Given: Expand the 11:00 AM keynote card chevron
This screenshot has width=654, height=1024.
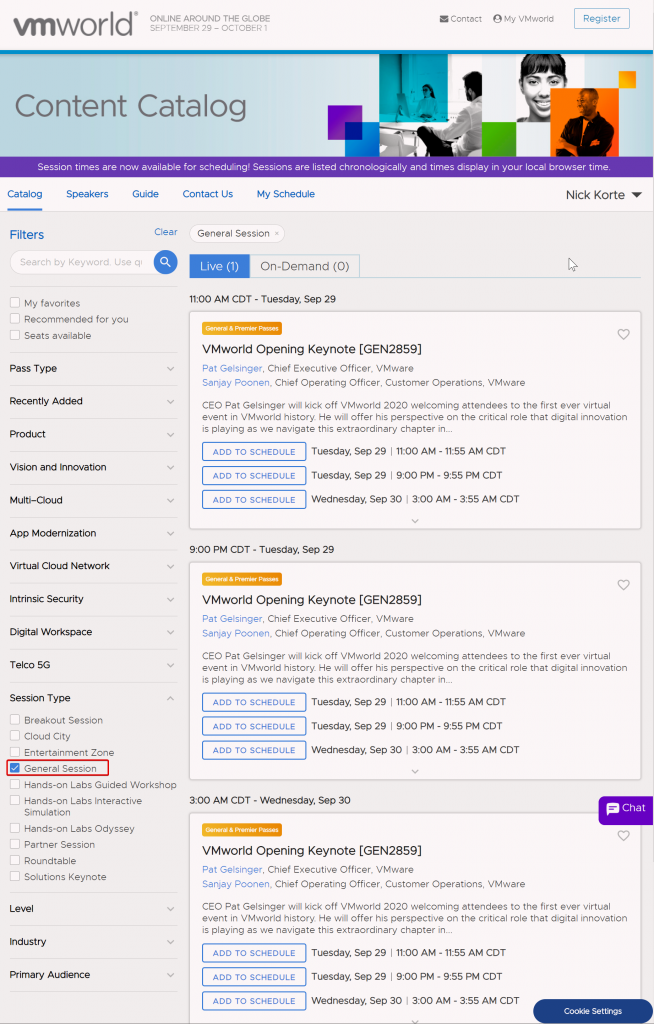Looking at the screenshot, I should pos(415,521).
